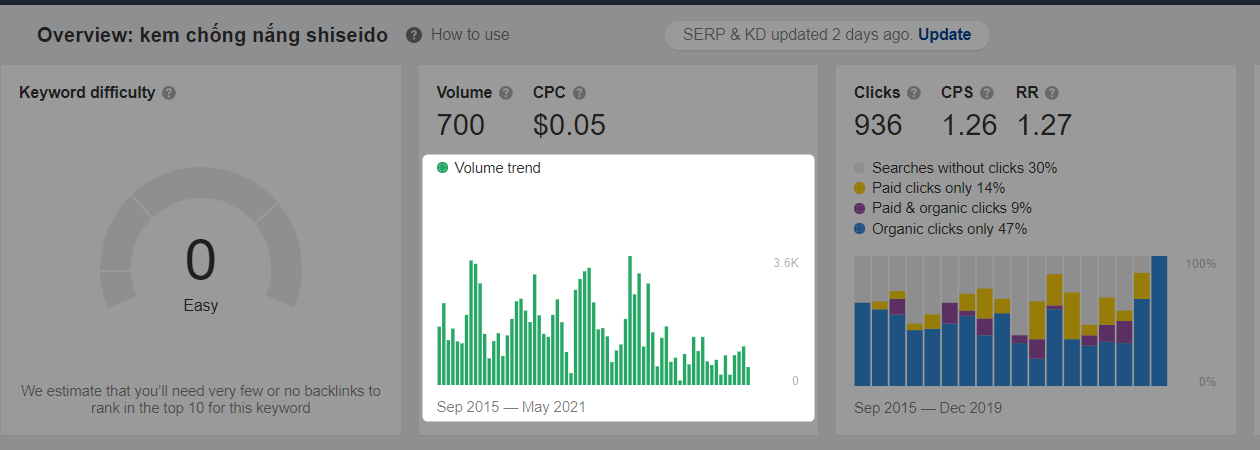Click Update to refresh SERP & KD
1260x450 pixels.
[944, 34]
